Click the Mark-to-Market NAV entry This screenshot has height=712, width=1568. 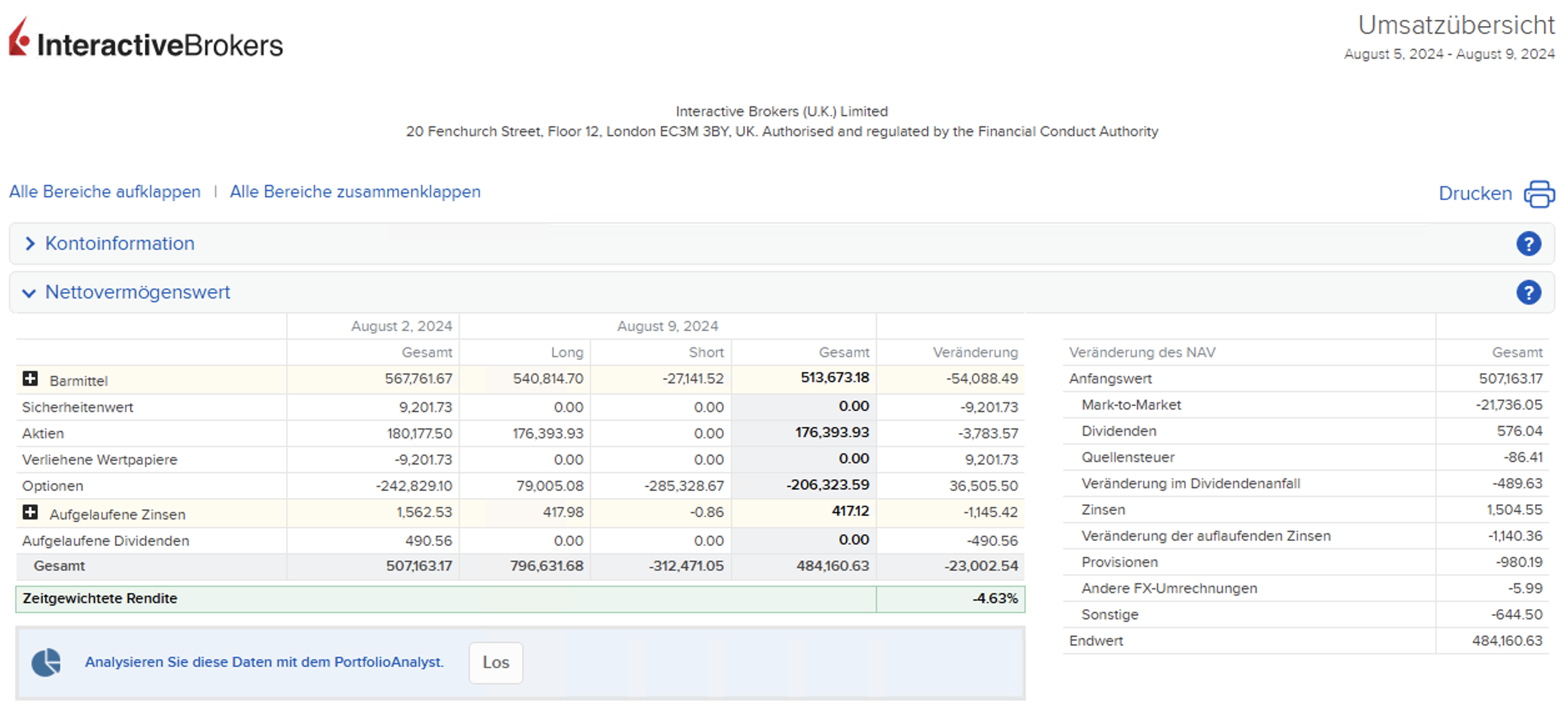[x=1131, y=405]
